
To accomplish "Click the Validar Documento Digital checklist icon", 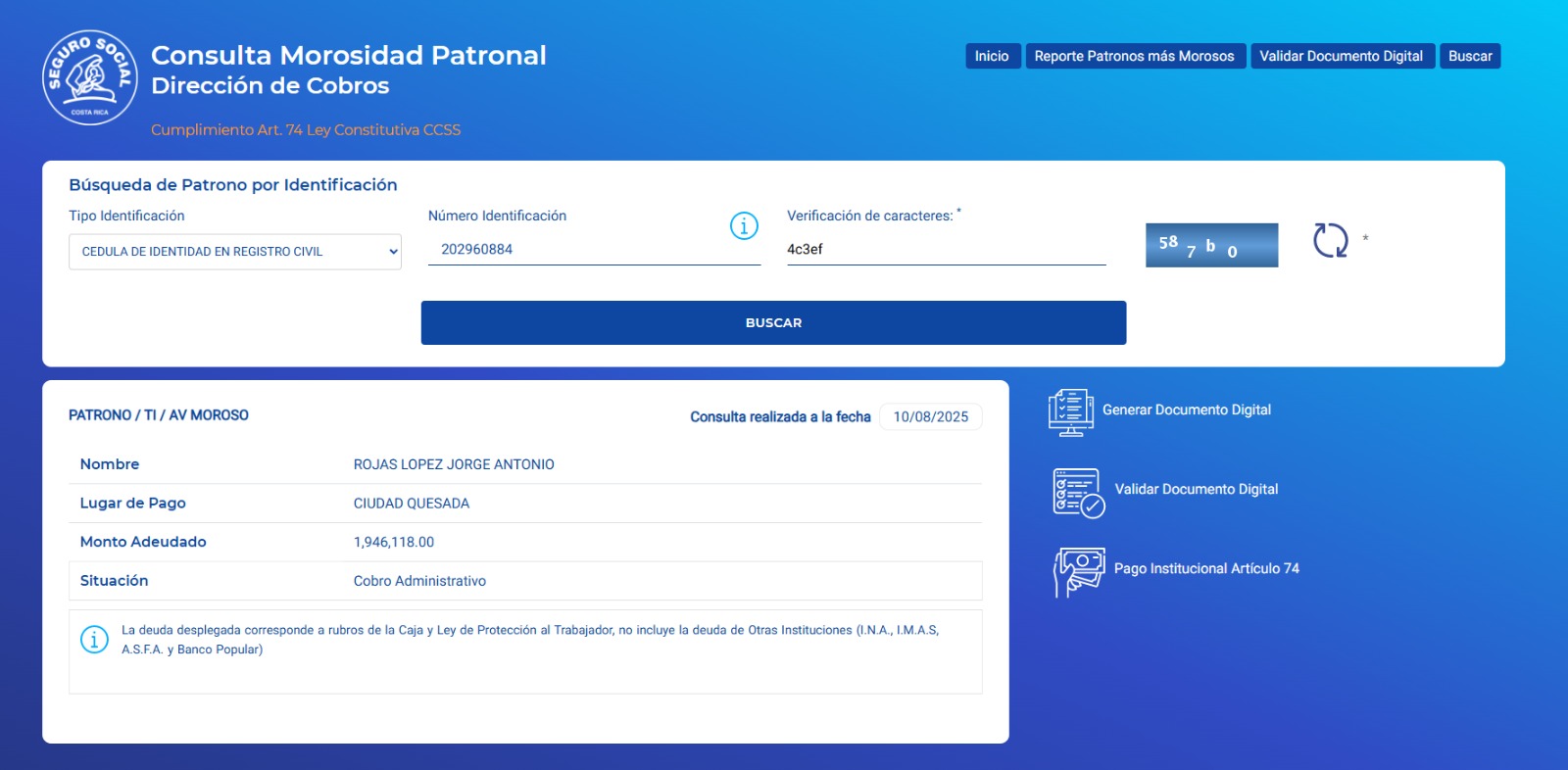I will (x=1078, y=492).
